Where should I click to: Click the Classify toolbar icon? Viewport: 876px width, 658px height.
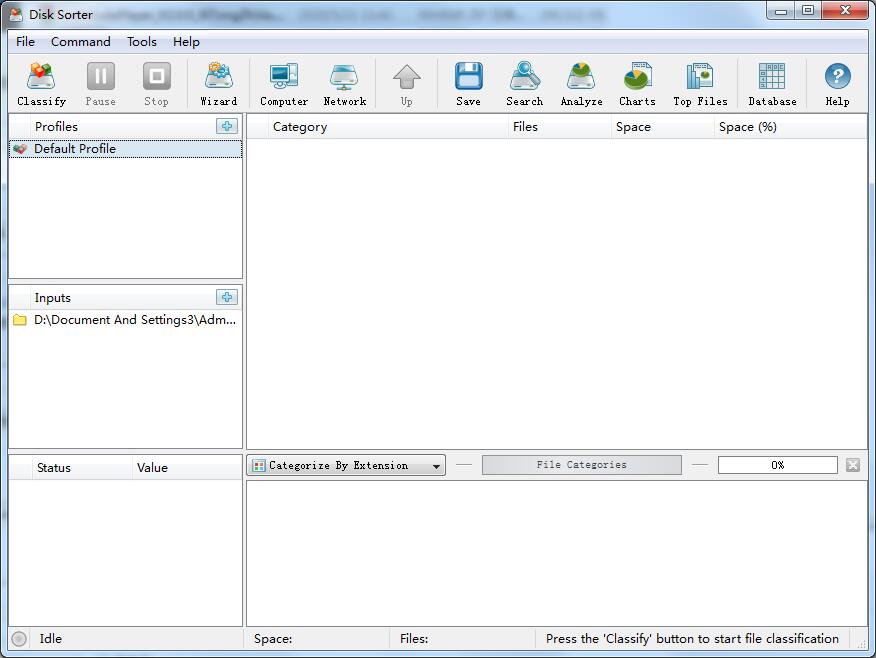(41, 84)
